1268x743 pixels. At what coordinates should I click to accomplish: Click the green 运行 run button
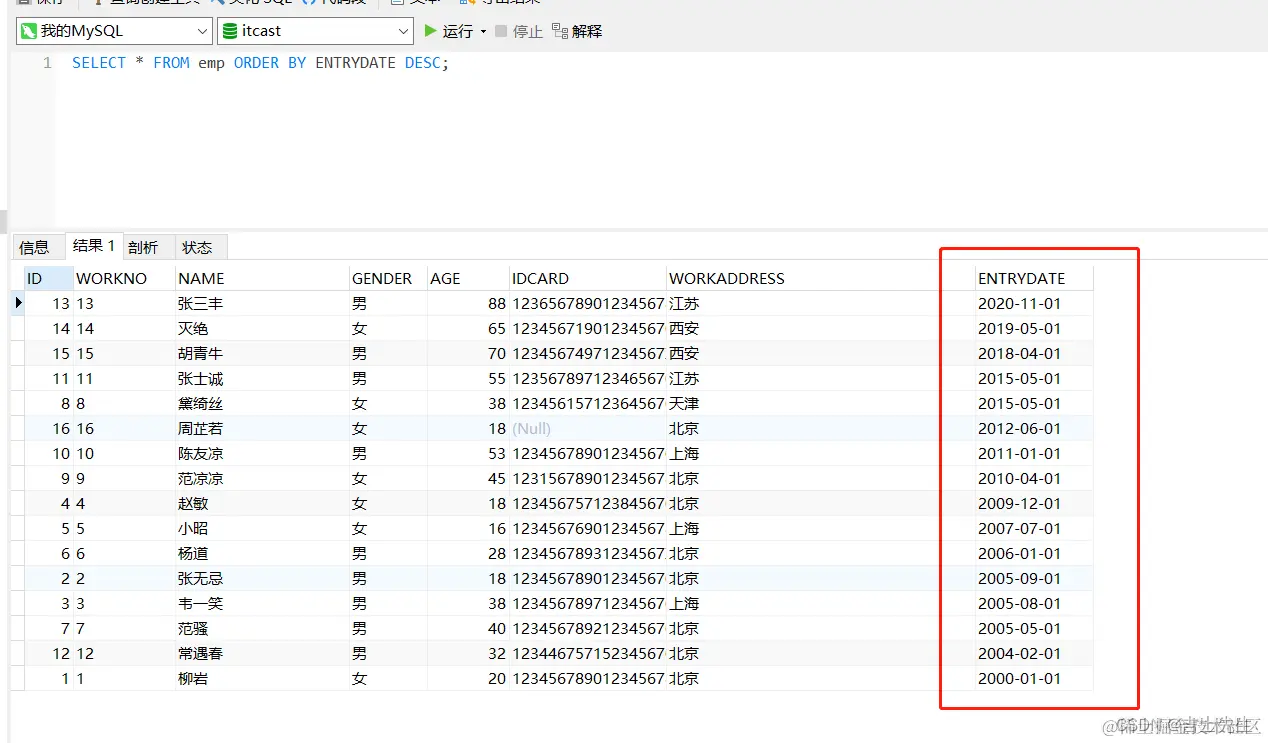click(449, 31)
